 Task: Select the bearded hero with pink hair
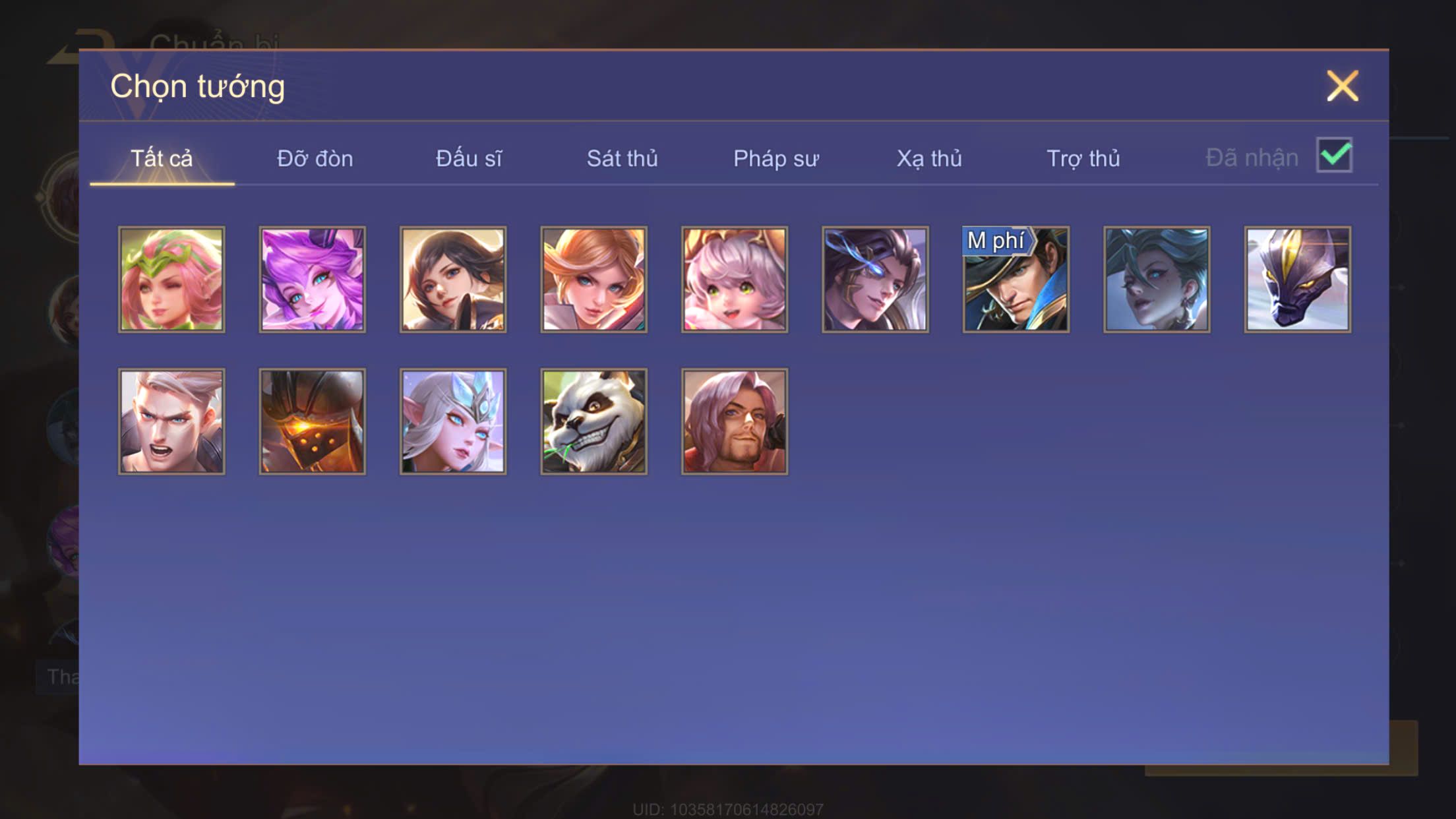point(735,421)
